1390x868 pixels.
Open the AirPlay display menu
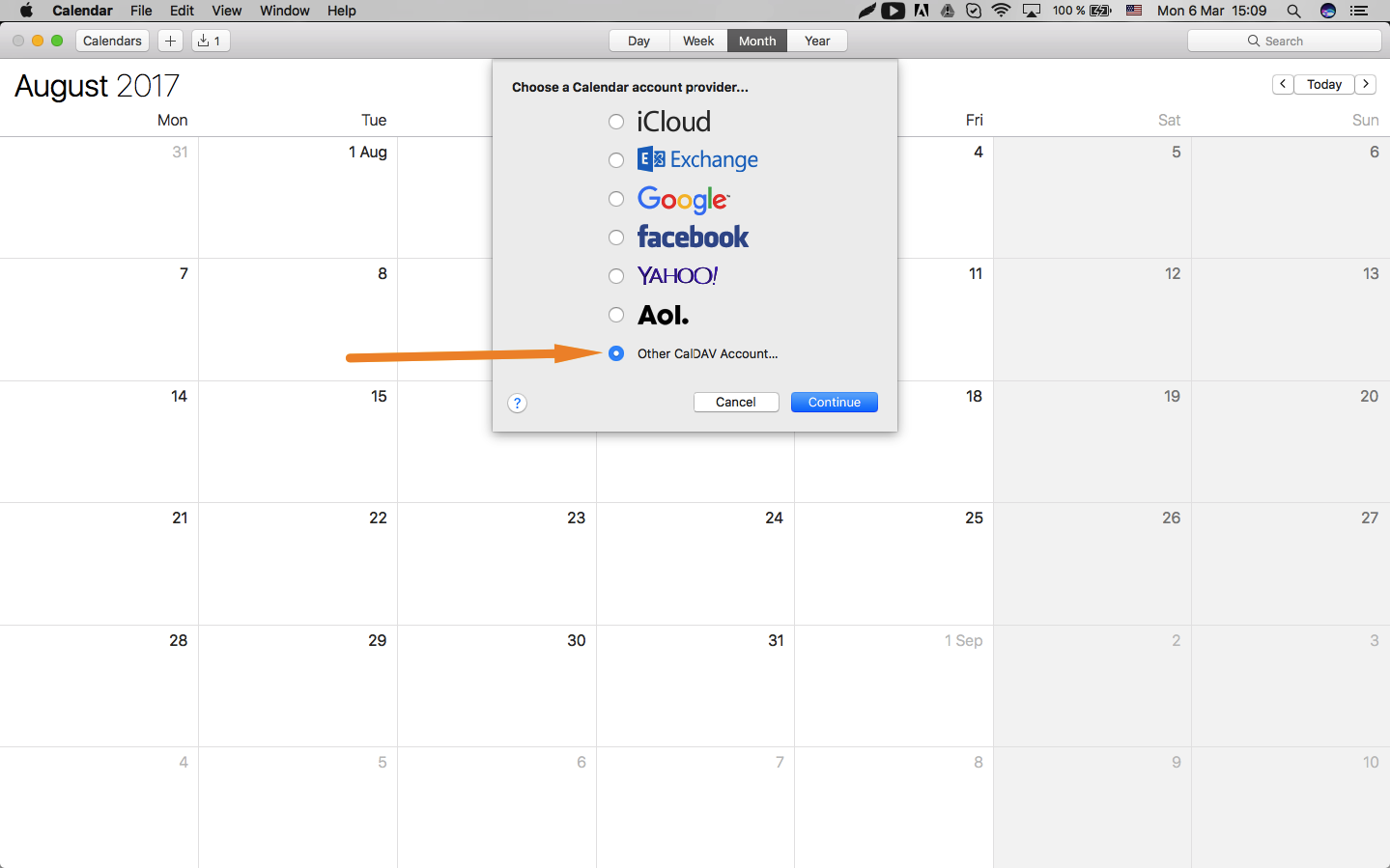point(1032,11)
